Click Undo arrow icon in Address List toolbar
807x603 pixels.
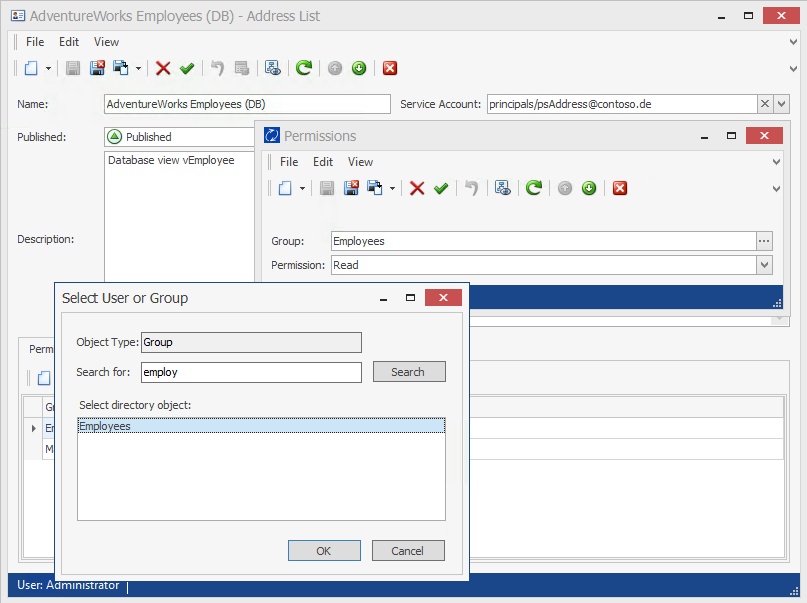(x=218, y=68)
